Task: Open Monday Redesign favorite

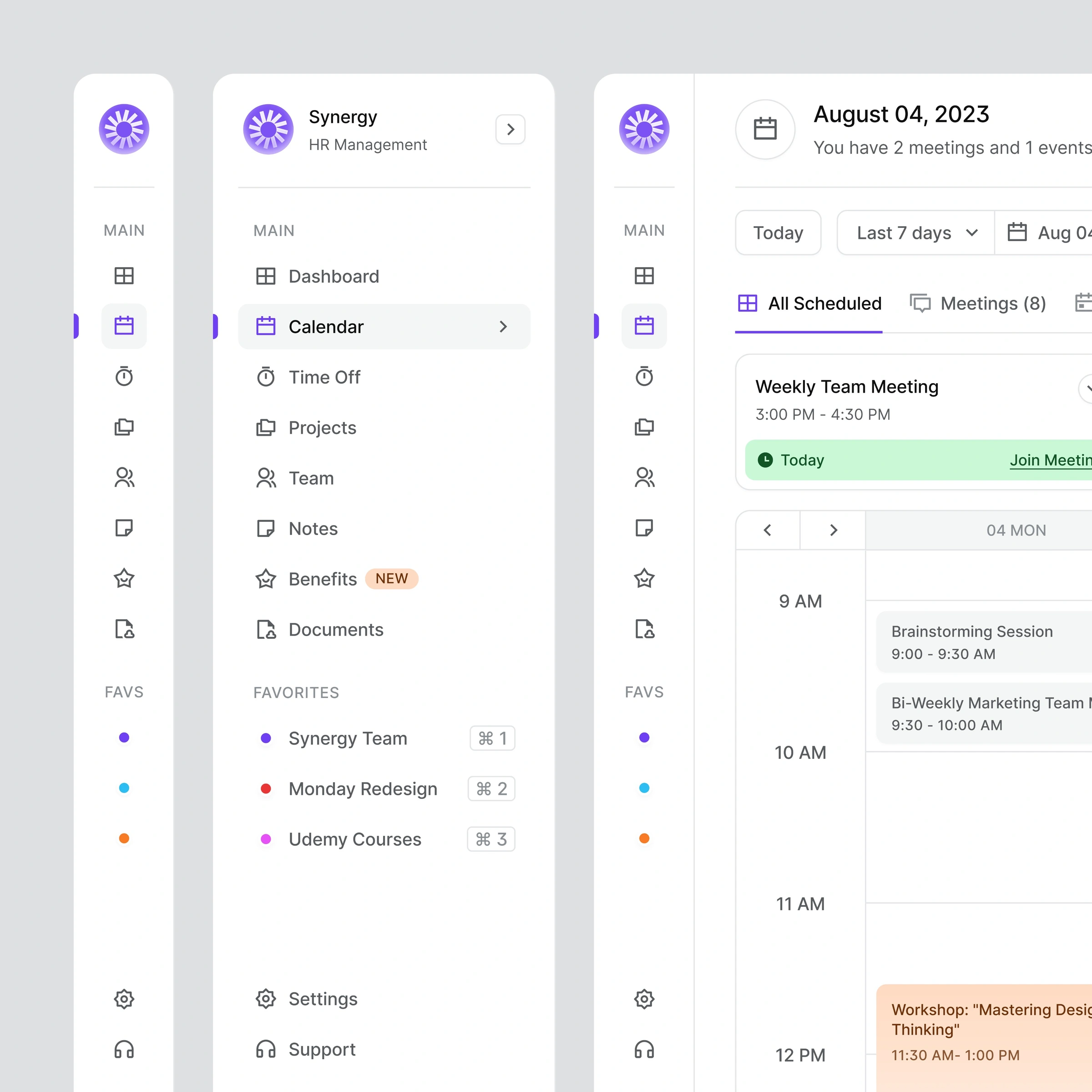Action: pos(384,788)
